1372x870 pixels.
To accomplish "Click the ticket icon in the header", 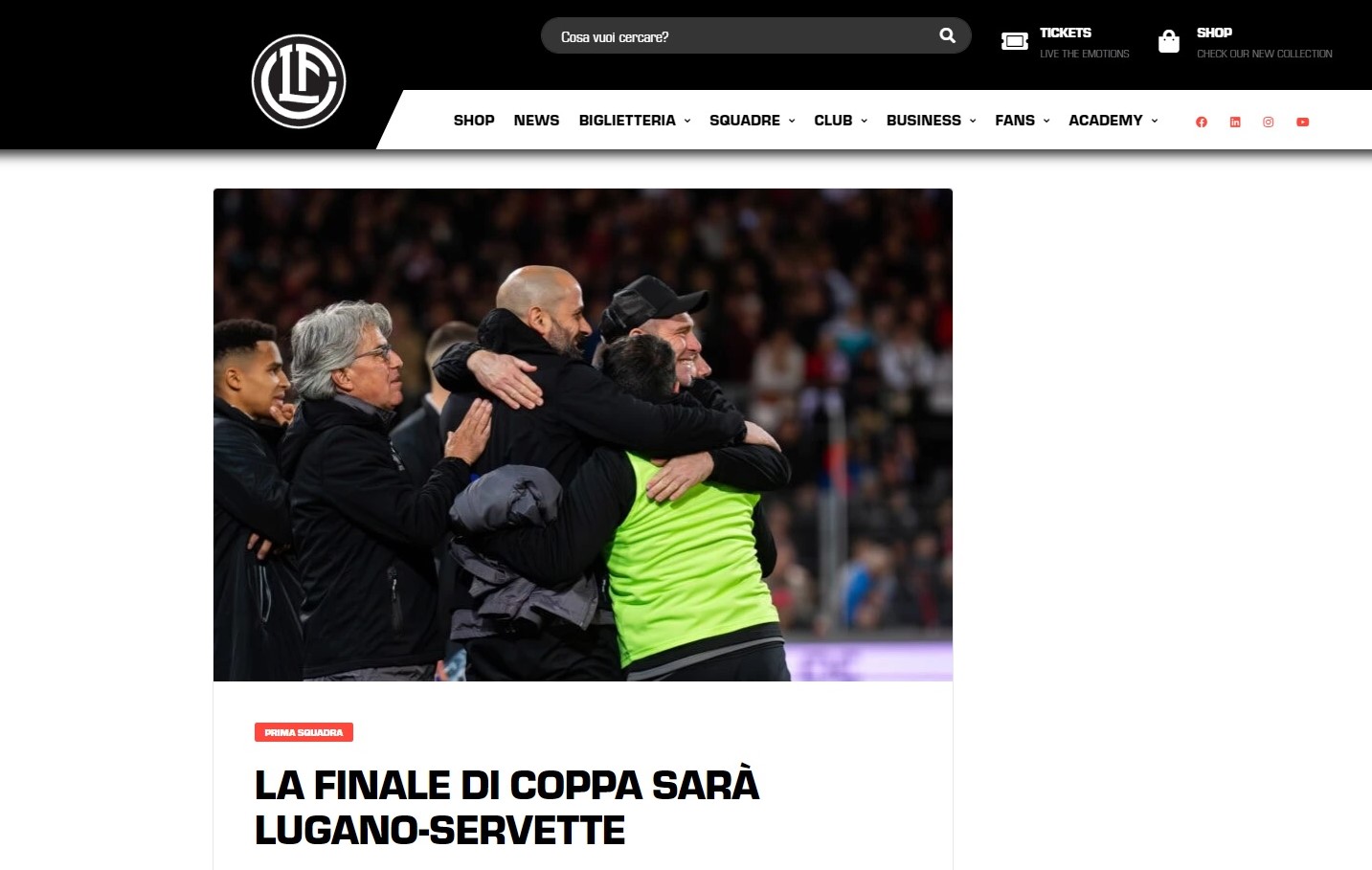I will click(x=1014, y=41).
